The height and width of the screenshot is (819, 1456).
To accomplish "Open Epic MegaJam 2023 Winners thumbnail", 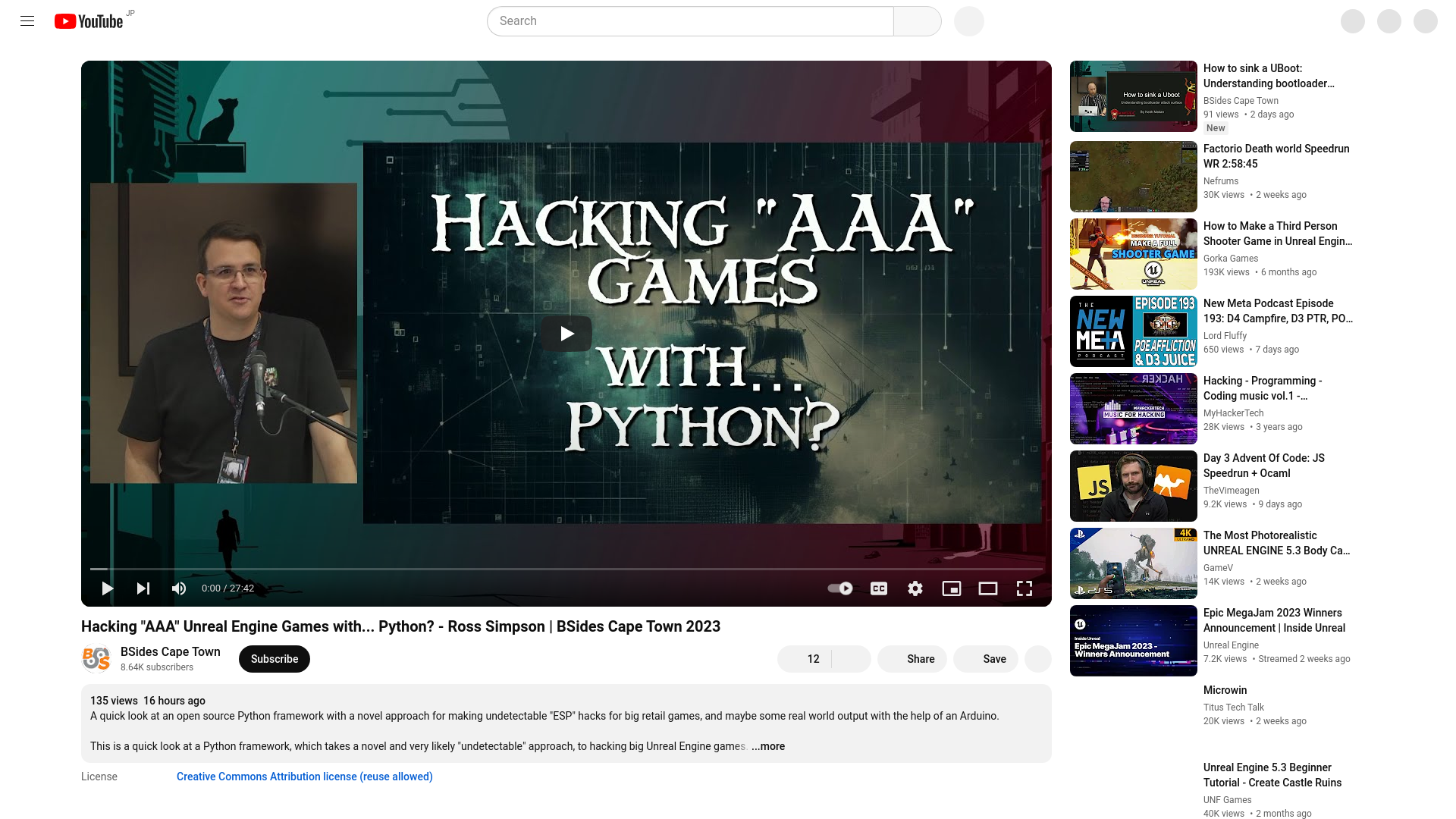I will click(x=1134, y=641).
